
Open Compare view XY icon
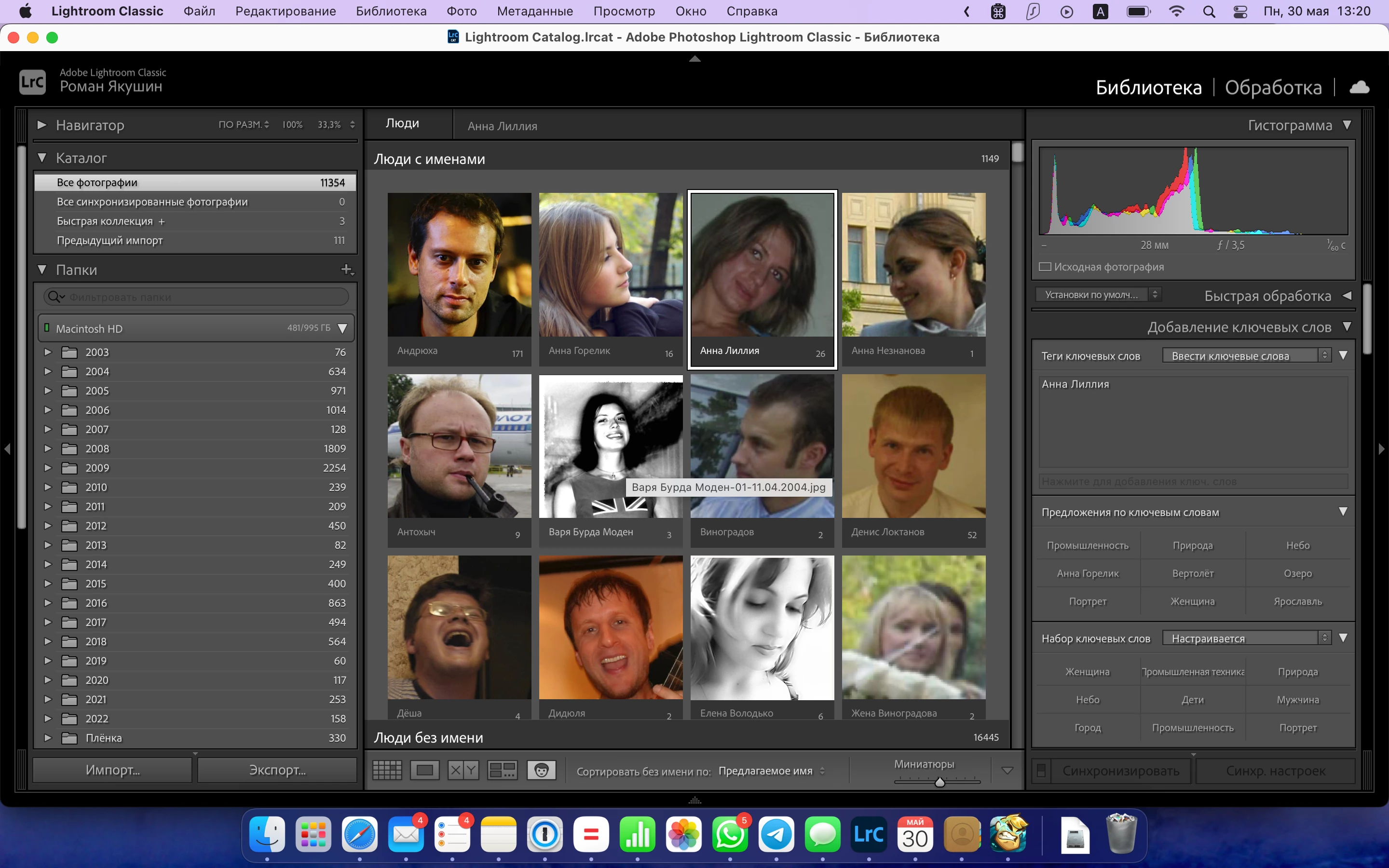(x=463, y=771)
